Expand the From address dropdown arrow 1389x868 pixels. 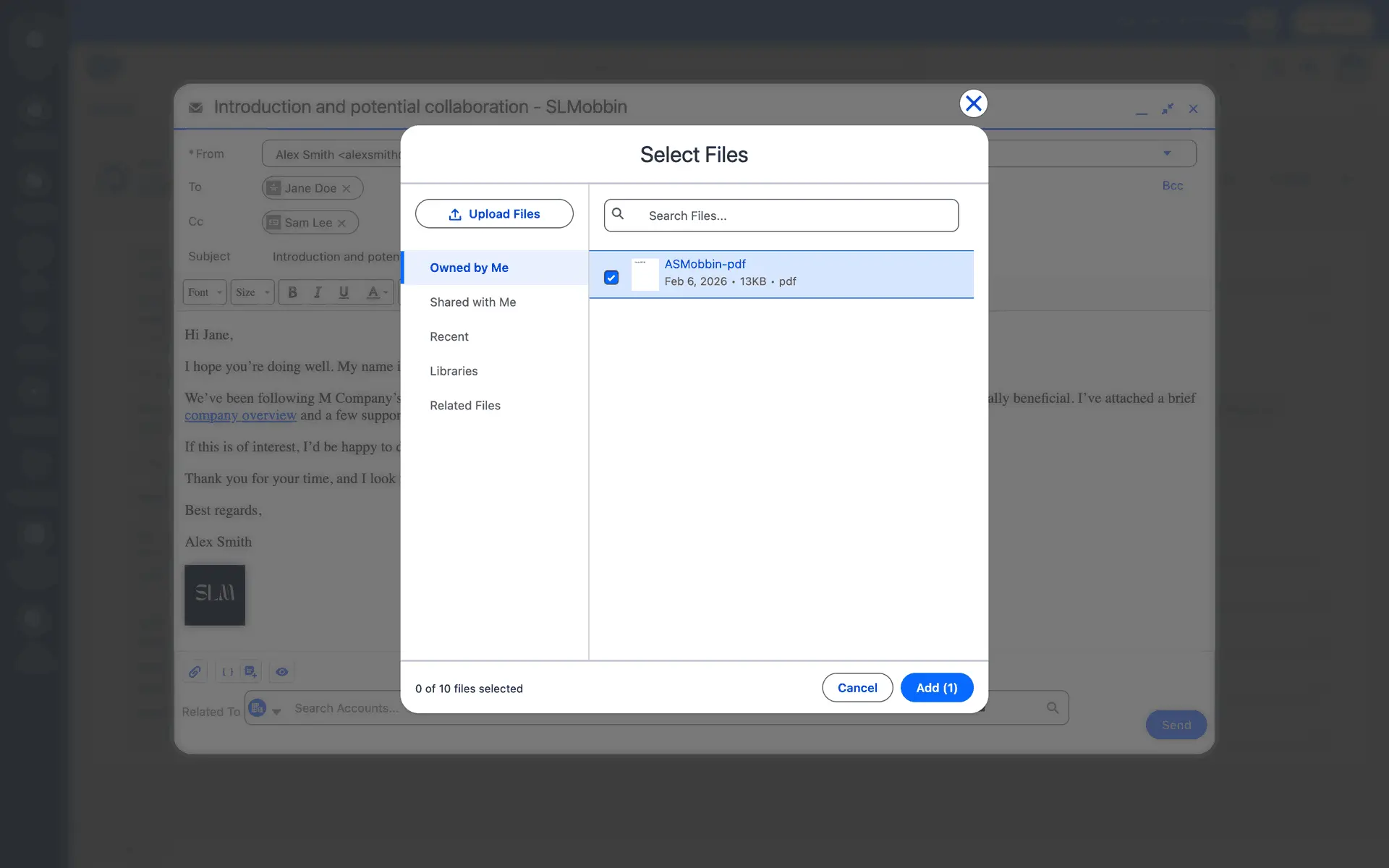coord(1167,153)
